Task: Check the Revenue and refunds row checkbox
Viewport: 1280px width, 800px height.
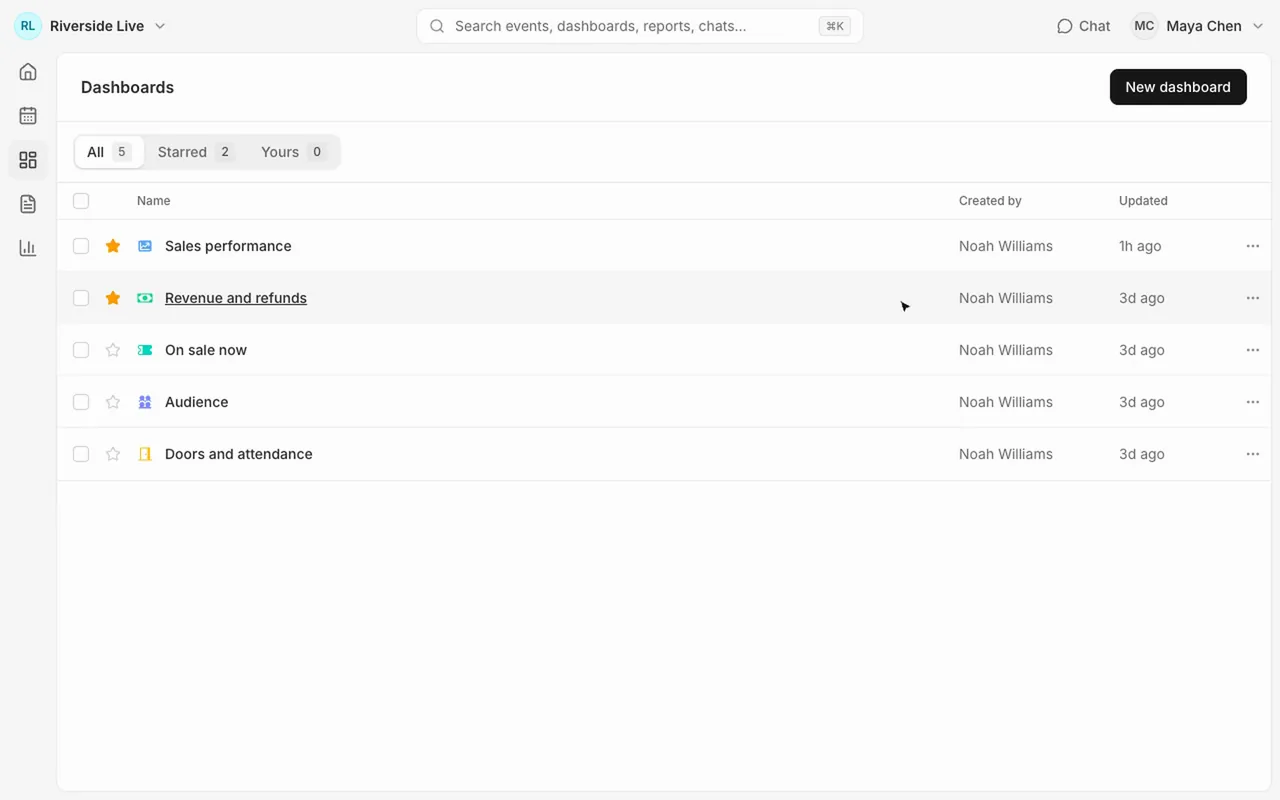Action: [81, 298]
